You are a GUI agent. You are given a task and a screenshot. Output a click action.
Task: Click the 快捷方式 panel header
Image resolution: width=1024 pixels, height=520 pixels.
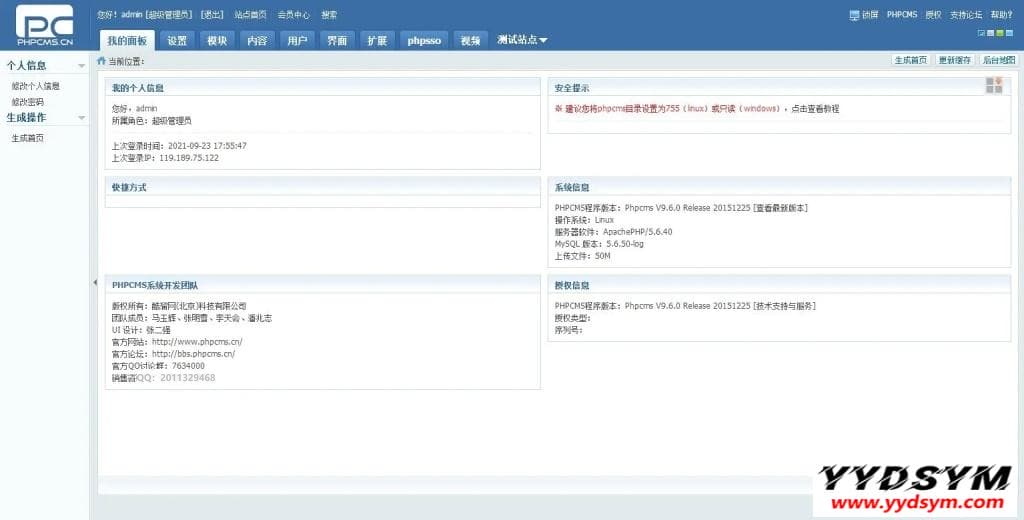(323, 187)
